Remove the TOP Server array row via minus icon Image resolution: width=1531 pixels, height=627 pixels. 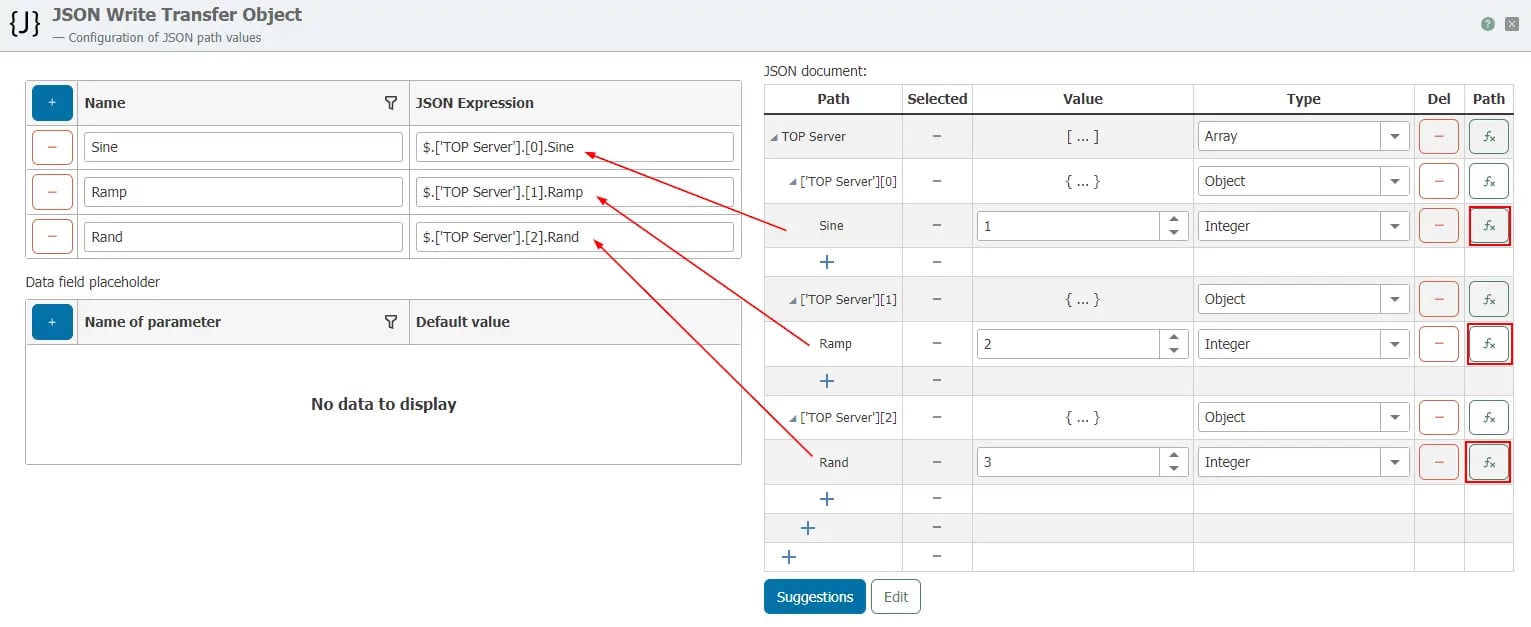point(1438,135)
